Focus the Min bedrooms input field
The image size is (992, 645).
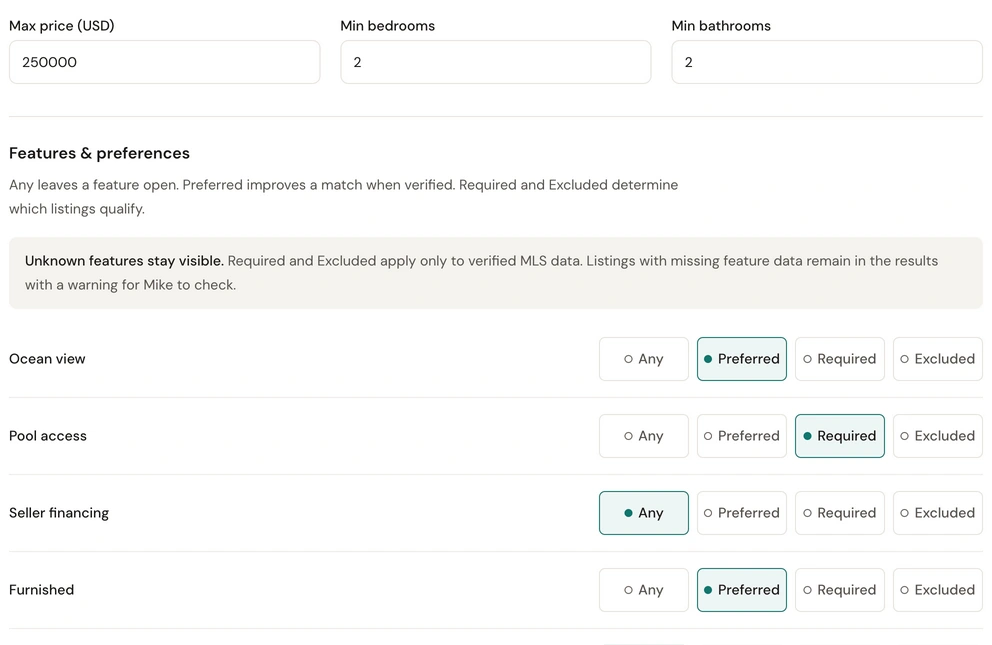(x=495, y=62)
